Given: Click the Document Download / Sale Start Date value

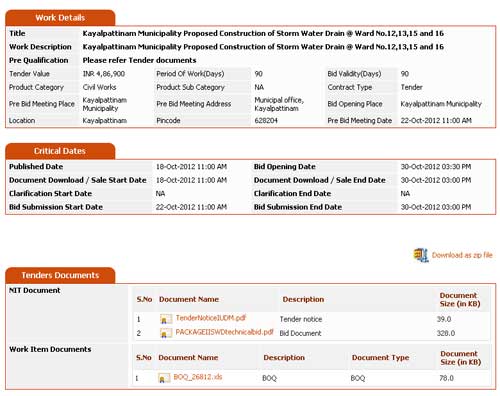Looking at the screenshot, I should point(191,180).
